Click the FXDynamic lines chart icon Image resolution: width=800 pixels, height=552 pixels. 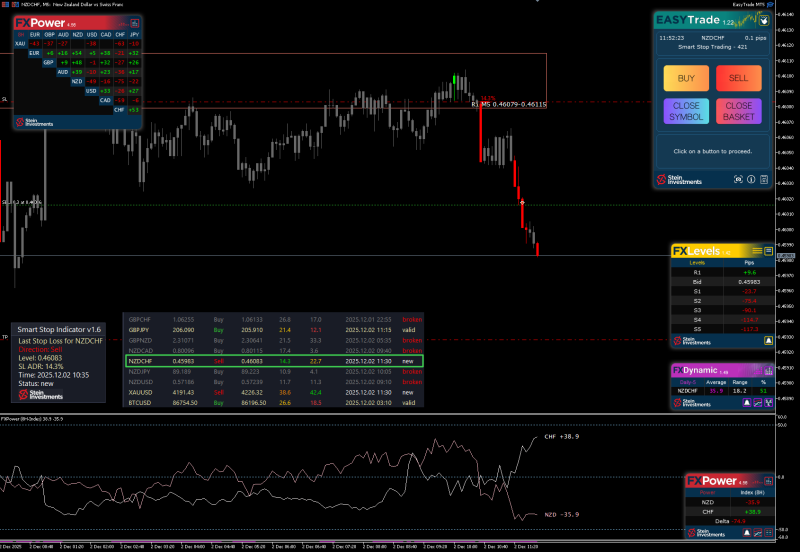(758, 403)
